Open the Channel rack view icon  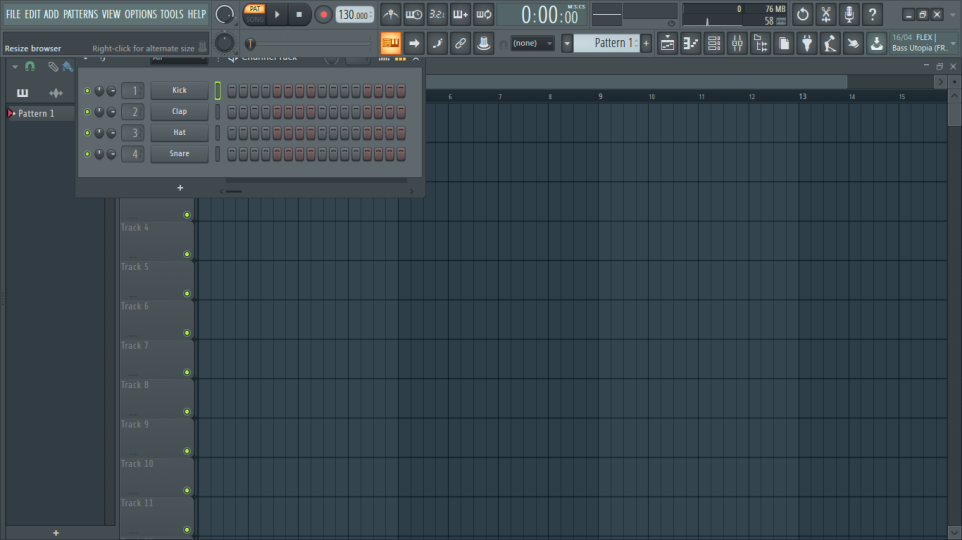coord(714,44)
